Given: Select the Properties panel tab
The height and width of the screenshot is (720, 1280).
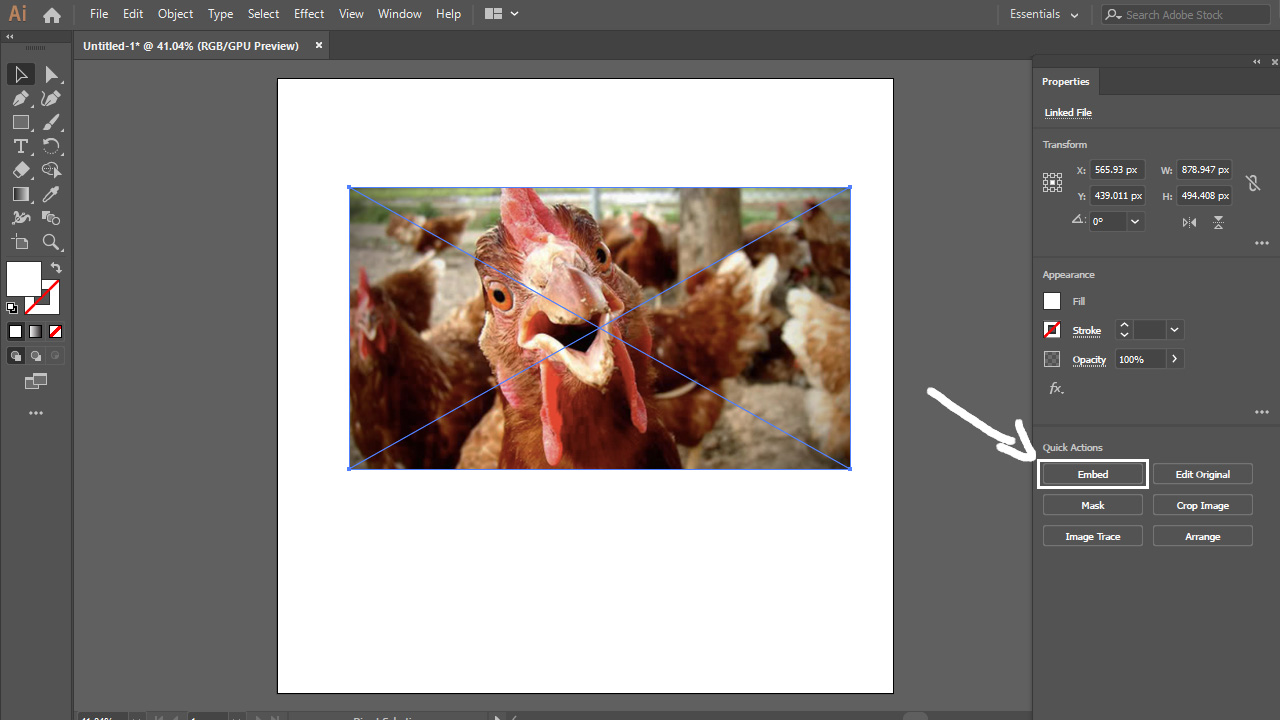Looking at the screenshot, I should 1066,82.
